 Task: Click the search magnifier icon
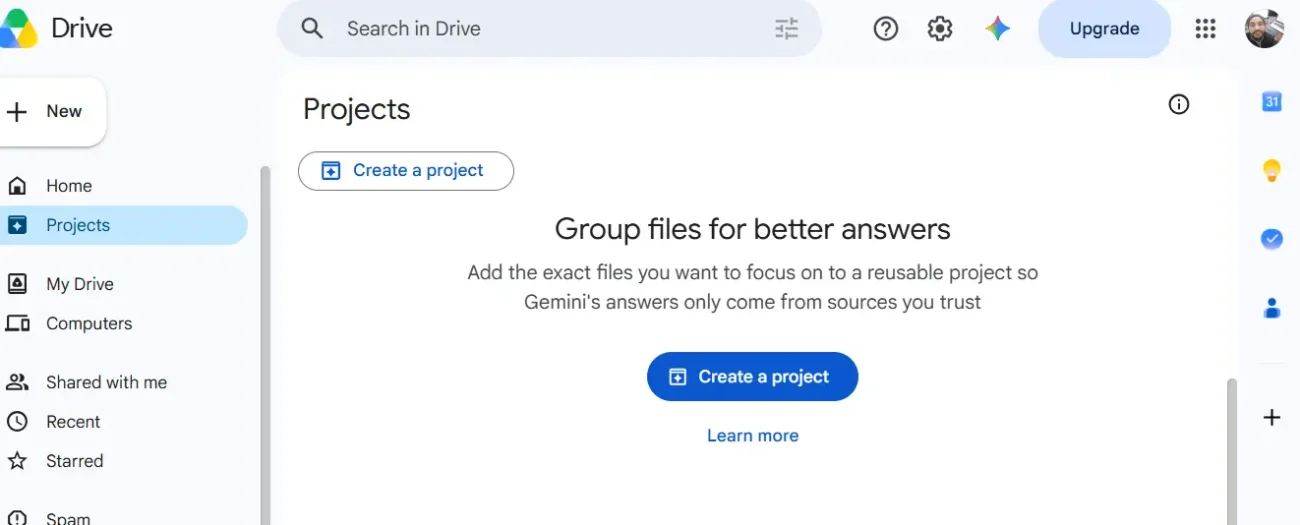[x=312, y=29]
